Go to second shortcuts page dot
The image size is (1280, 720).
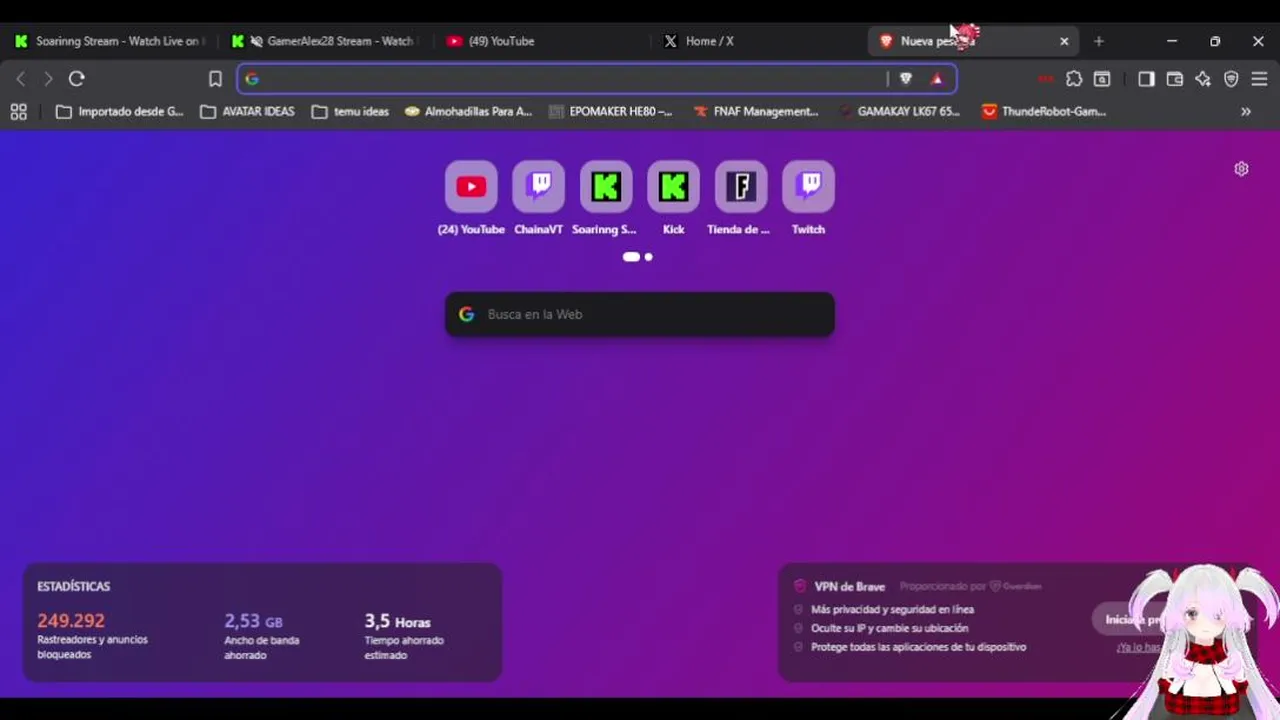tap(648, 257)
